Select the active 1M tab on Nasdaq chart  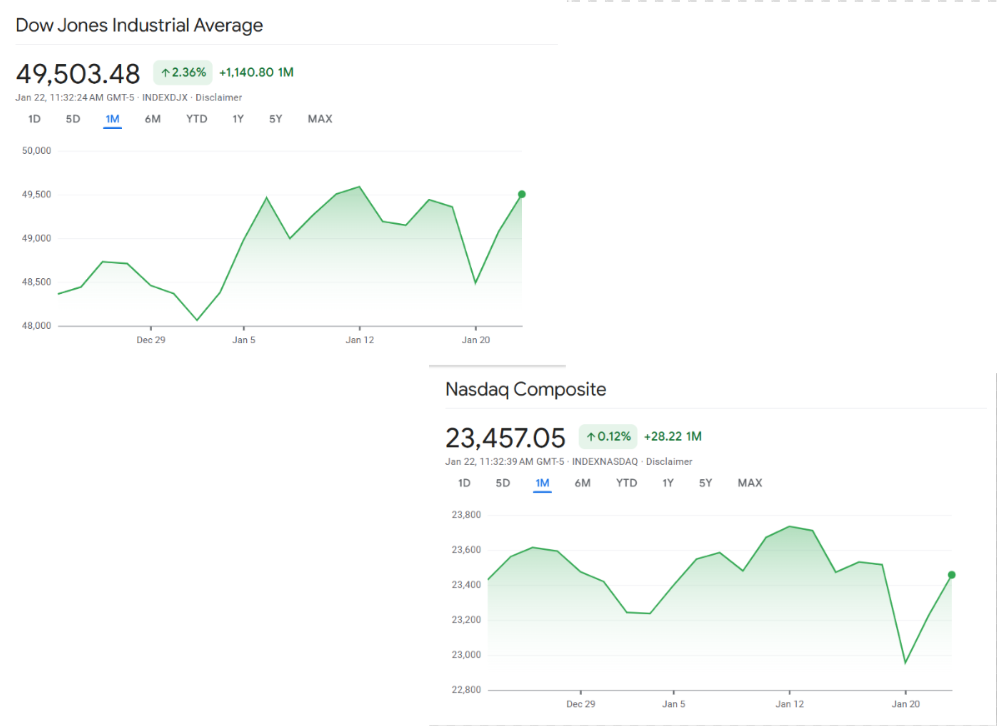[542, 483]
